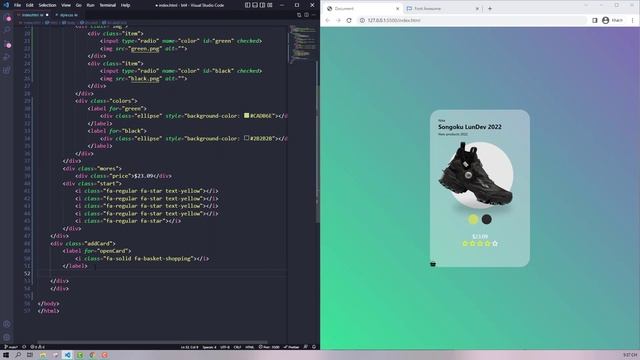The image size is (640, 360).
Task: Click the shopping basket icon on product card
Action: [x=433, y=264]
